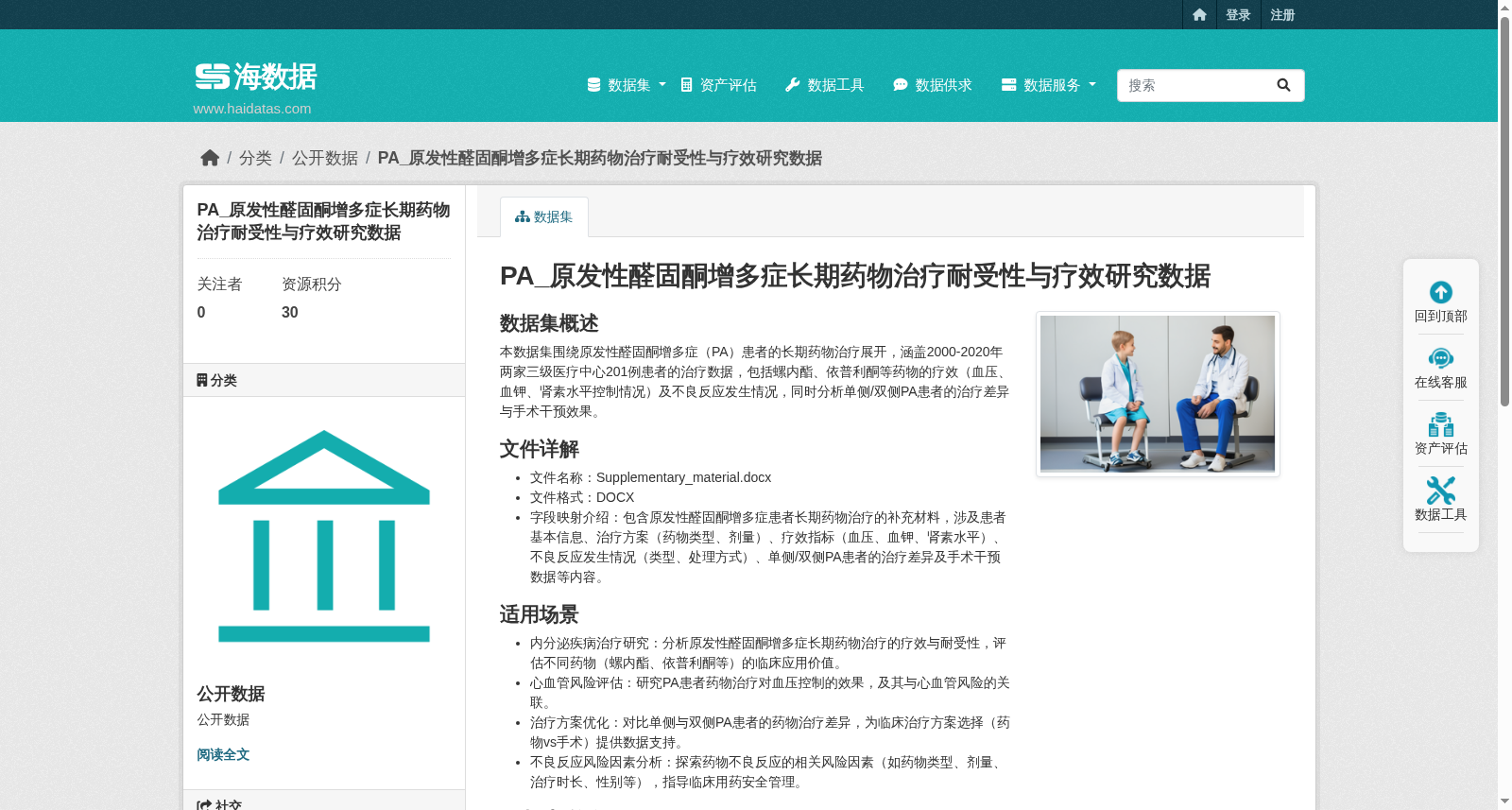Open the 注册 register link
1512x810 pixels.
coord(1282,15)
